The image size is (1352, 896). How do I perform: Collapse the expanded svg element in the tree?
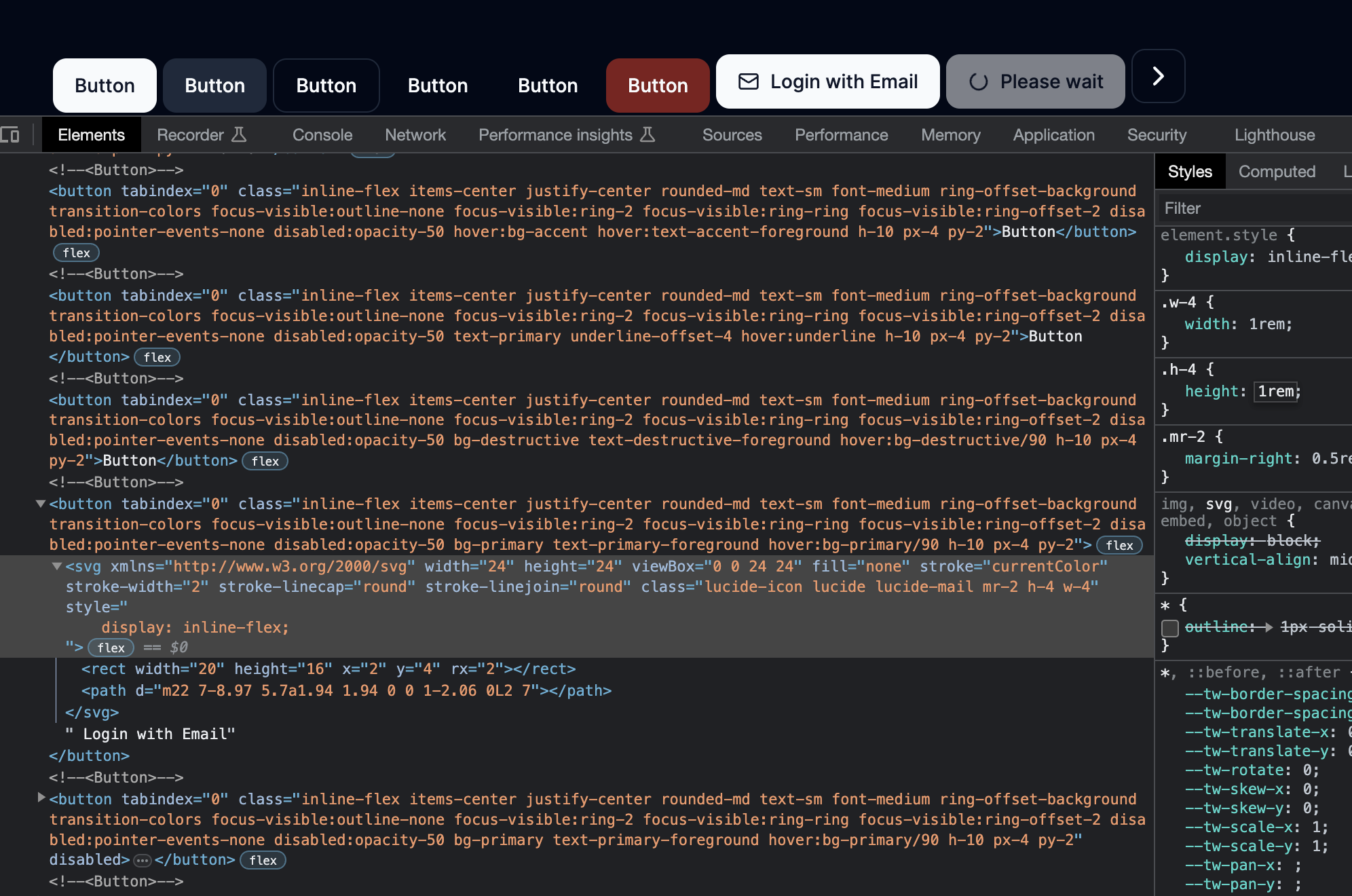(x=58, y=567)
